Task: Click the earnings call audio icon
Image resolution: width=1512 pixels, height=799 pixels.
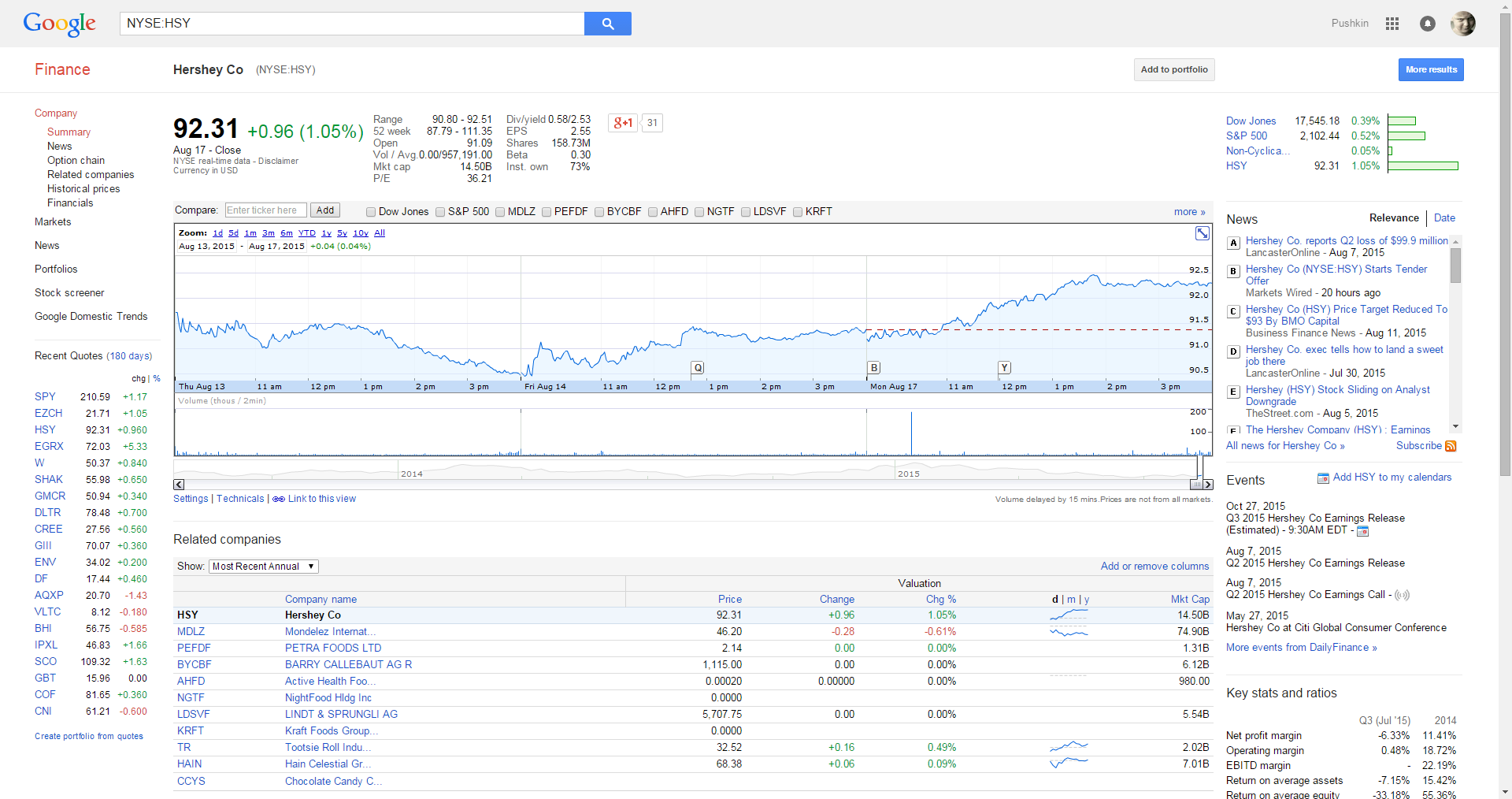Action: (1402, 595)
